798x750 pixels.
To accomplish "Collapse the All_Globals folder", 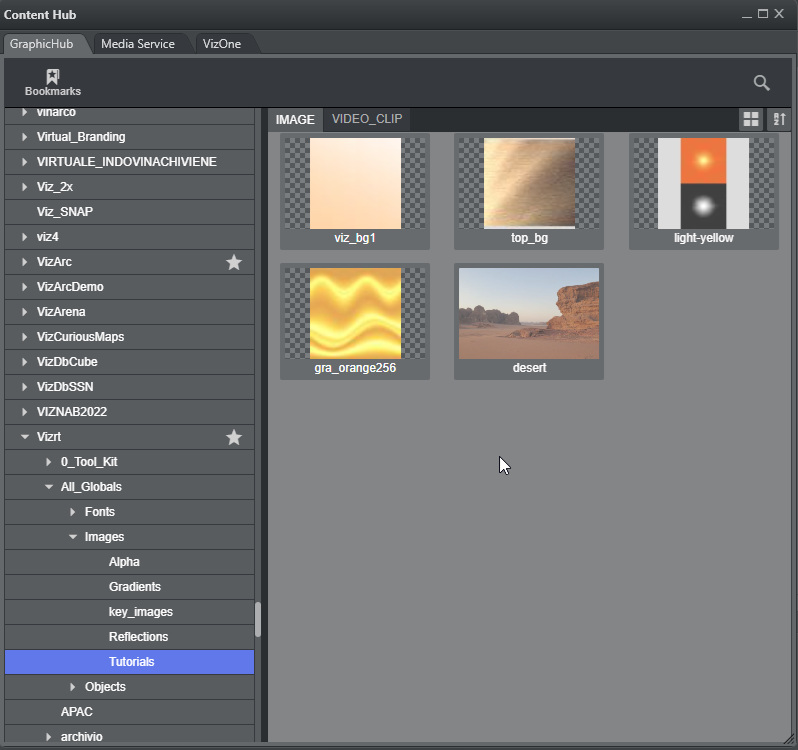I will [49, 487].
